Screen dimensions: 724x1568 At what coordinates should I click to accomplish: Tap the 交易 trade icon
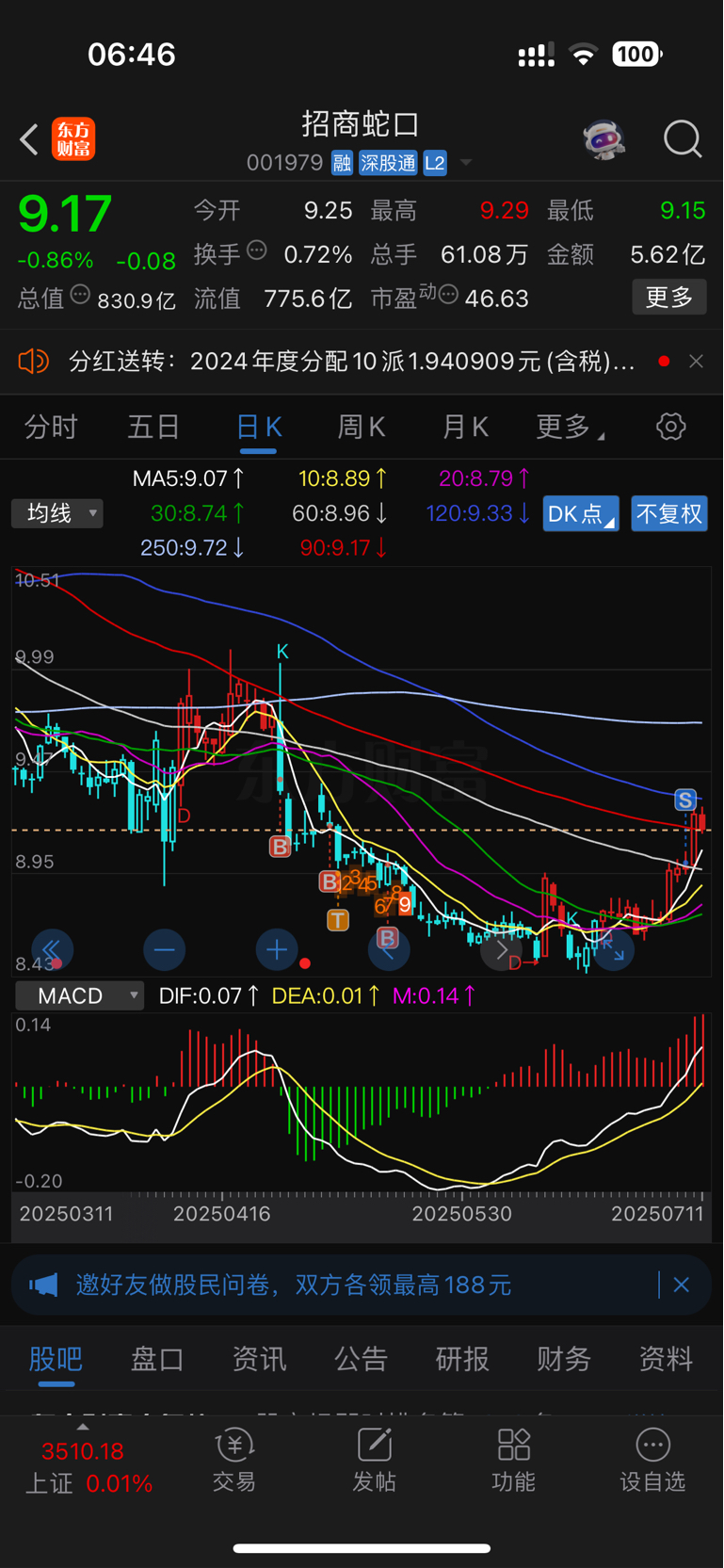tap(234, 1461)
